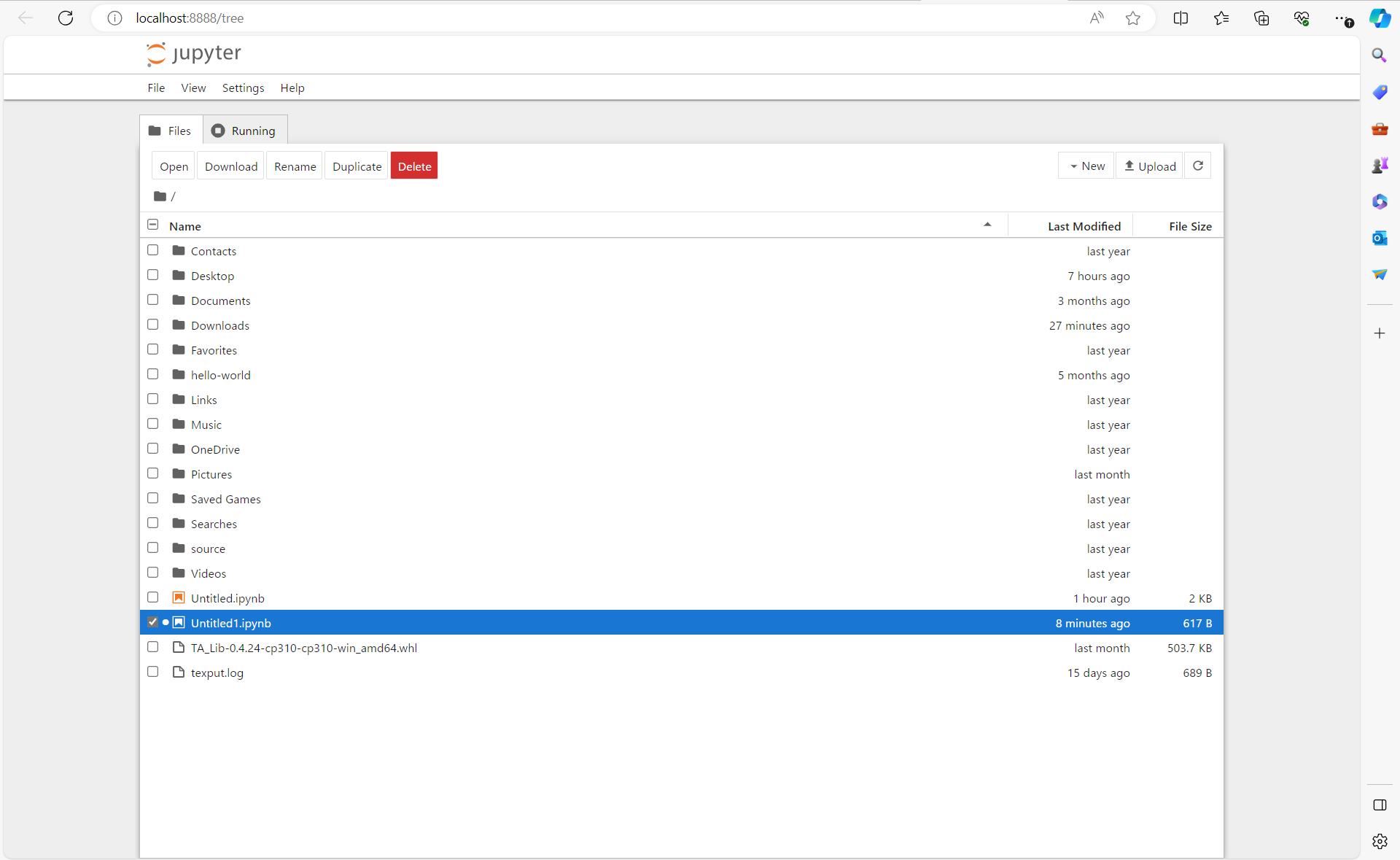The height and width of the screenshot is (860, 1400).
Task: Toggle Name column sort arrow
Action: pyautogui.click(x=987, y=225)
